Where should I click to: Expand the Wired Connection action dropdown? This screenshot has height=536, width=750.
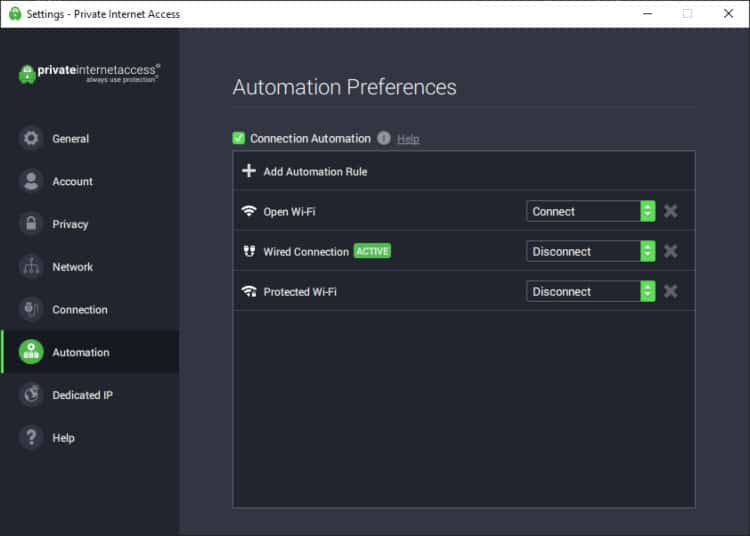[x=590, y=251]
